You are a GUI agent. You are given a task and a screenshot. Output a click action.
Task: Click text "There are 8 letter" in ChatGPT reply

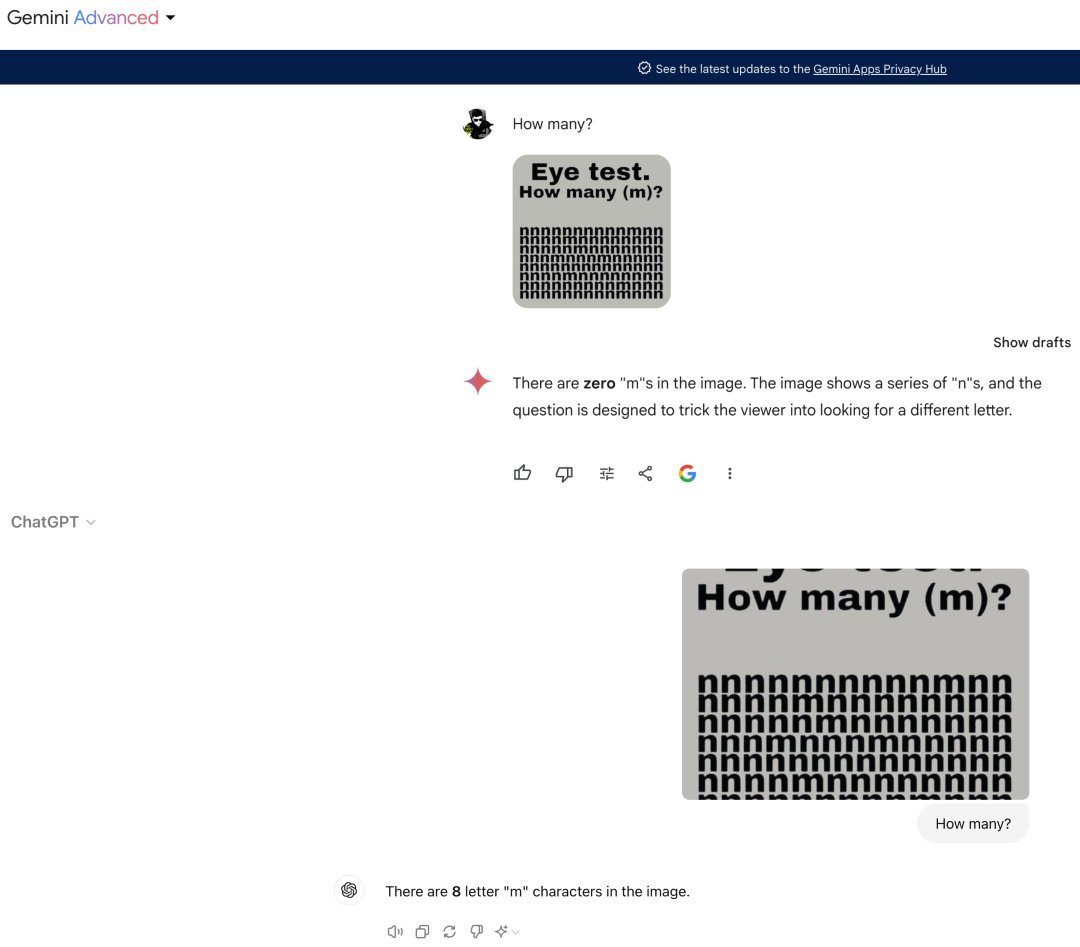(442, 891)
